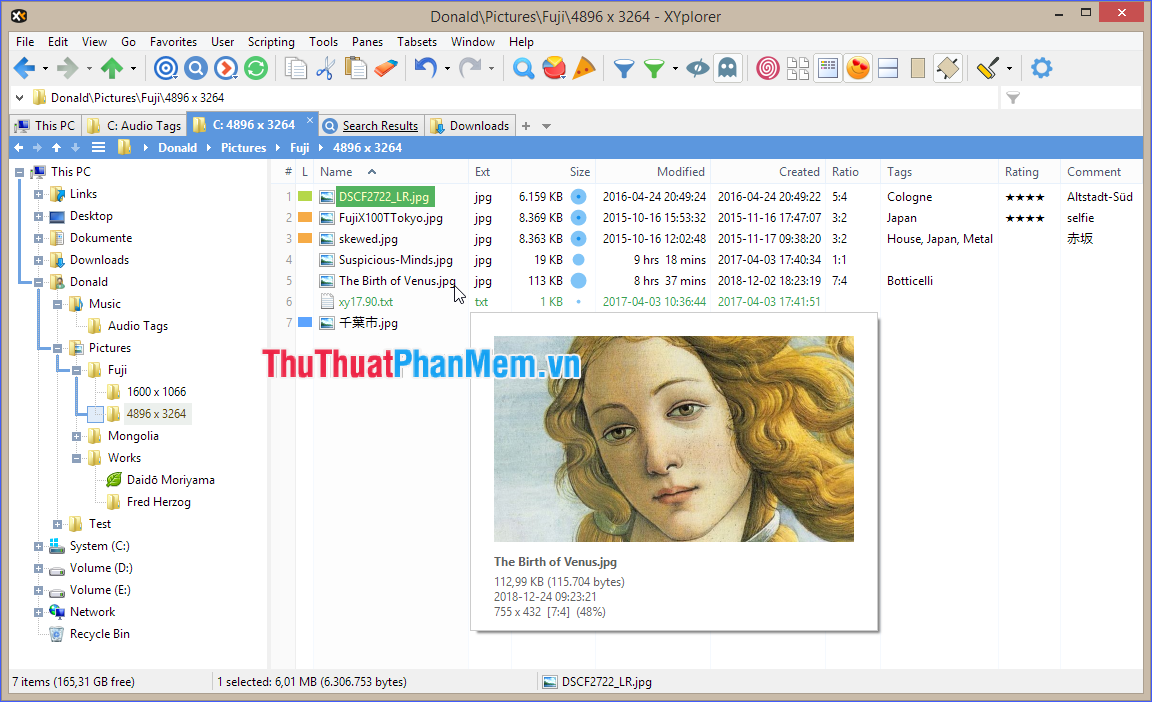Open the paint roller dropdown arrow
This screenshot has height=702, width=1152.
1009,69
